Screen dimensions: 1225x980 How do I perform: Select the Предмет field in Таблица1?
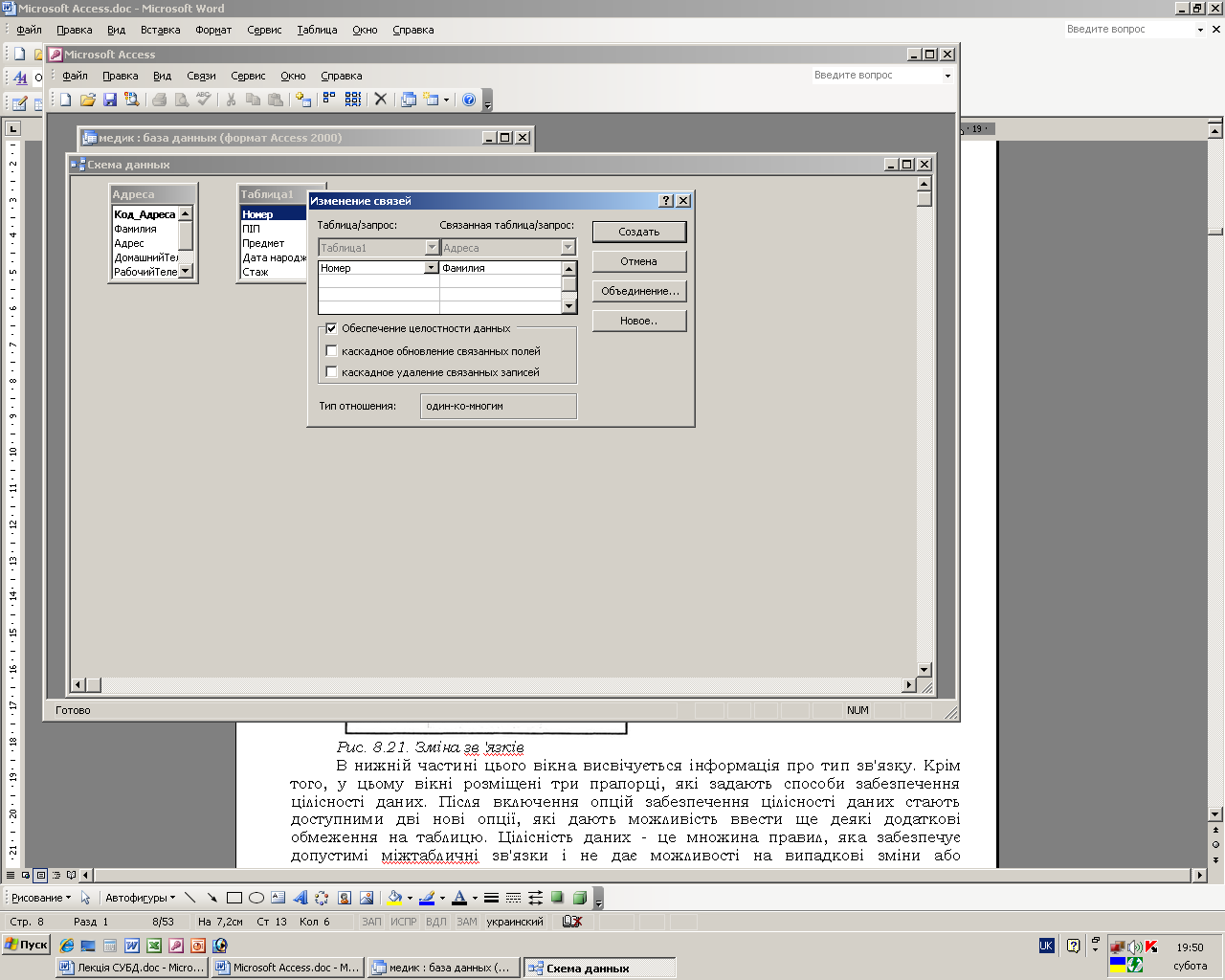pos(263,243)
